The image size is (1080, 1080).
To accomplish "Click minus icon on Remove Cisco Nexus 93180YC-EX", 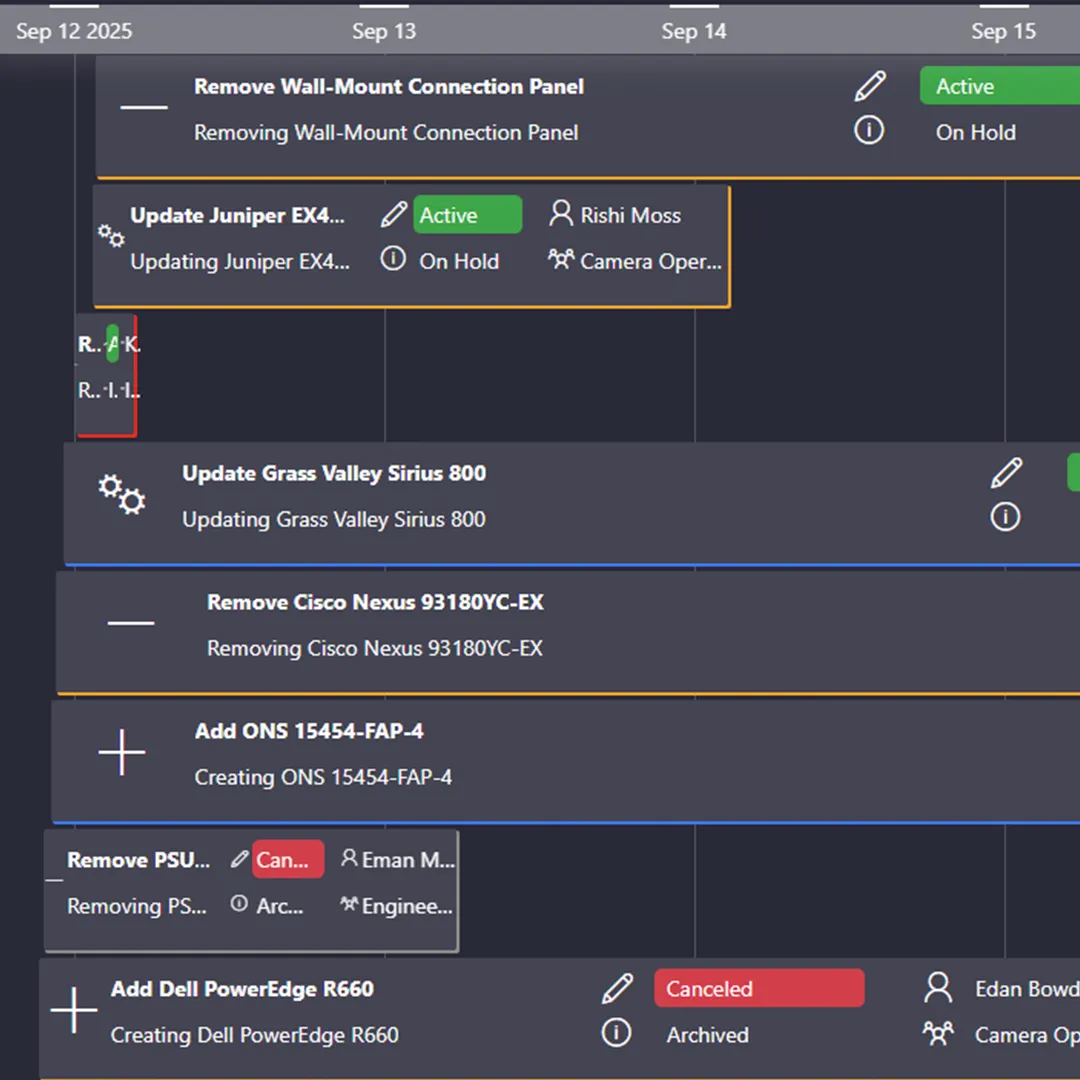I will click(x=131, y=623).
